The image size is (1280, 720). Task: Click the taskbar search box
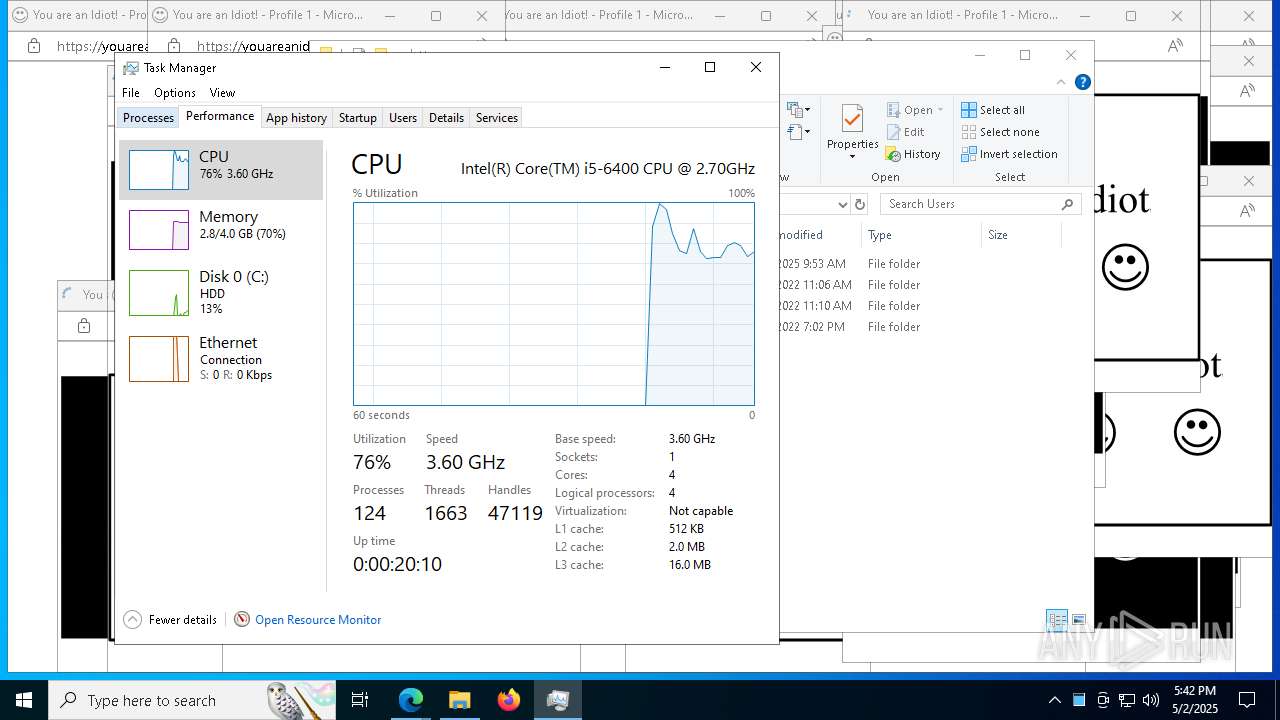[x=192, y=700]
